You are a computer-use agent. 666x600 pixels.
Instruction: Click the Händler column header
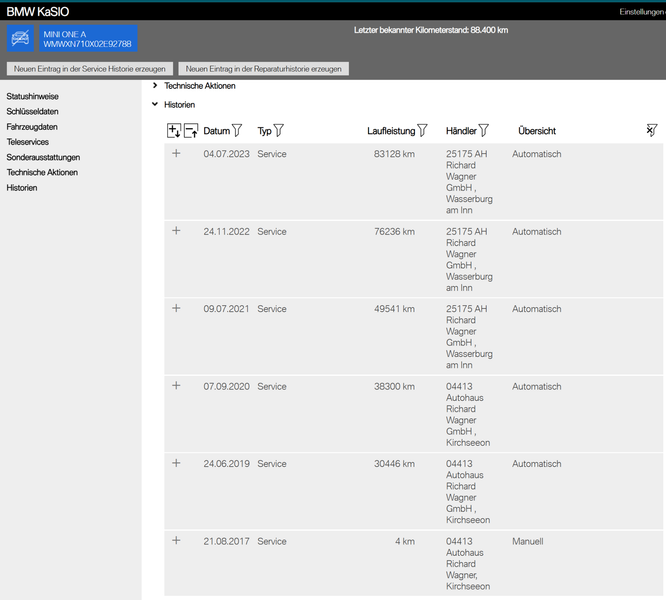461,131
